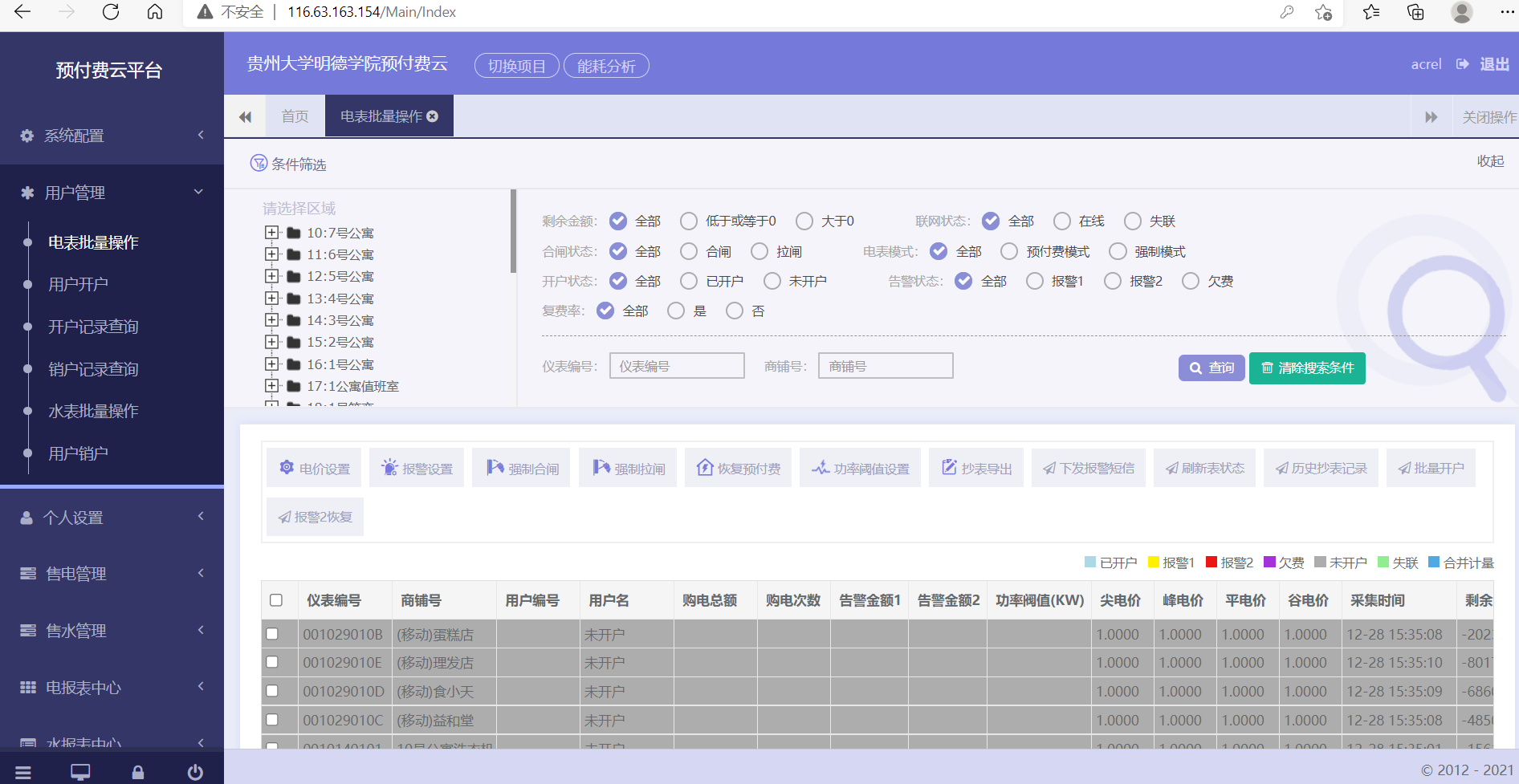Click the 查询 search button

(1211, 368)
